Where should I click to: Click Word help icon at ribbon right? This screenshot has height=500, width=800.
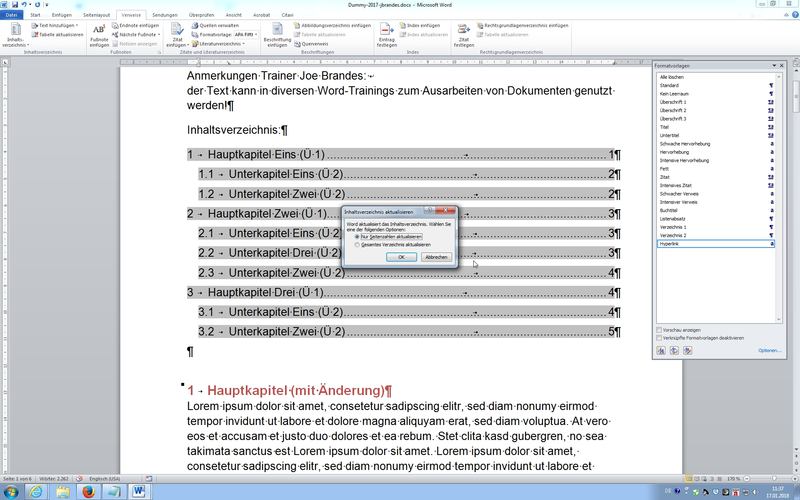click(795, 15)
